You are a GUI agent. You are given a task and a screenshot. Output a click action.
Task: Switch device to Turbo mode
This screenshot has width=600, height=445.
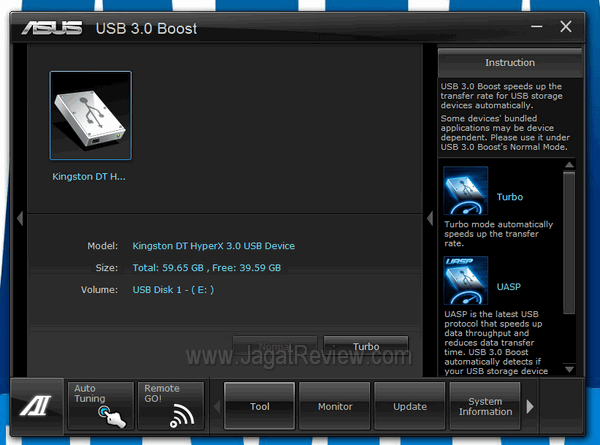coord(366,346)
